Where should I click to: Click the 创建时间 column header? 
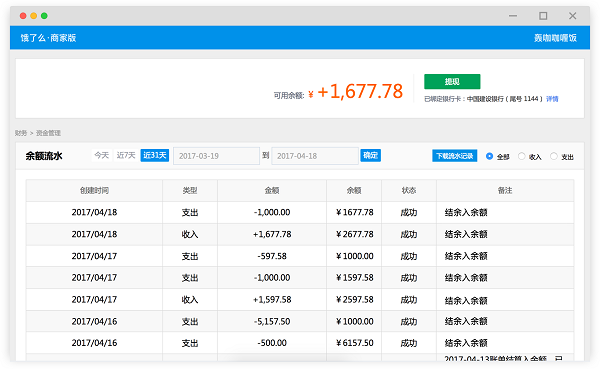point(94,190)
